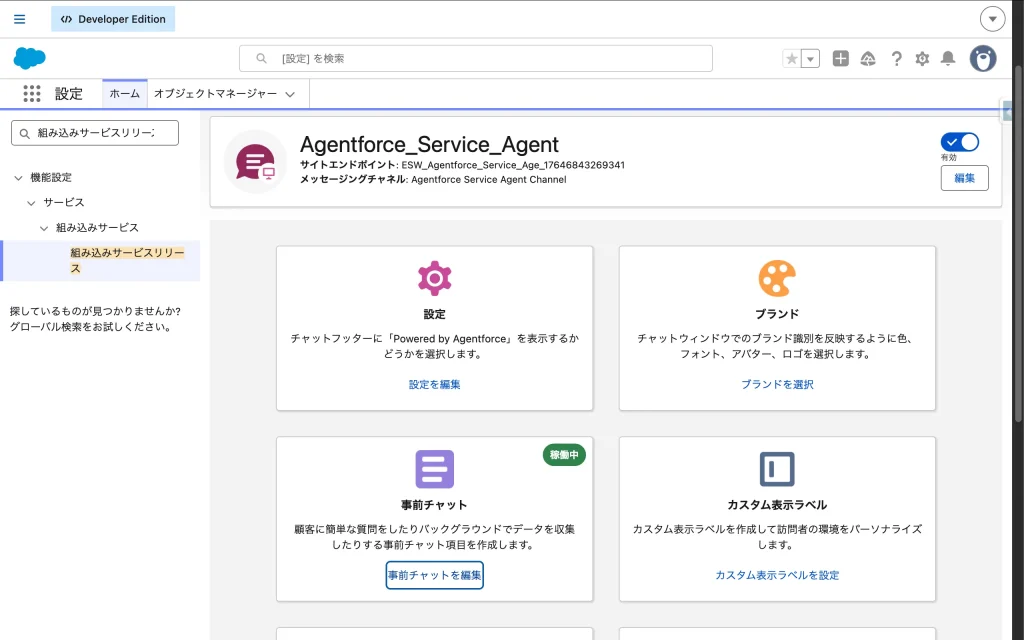Toggle the 有効 deployment switch off
The width and height of the screenshot is (1024, 640).
point(960,142)
